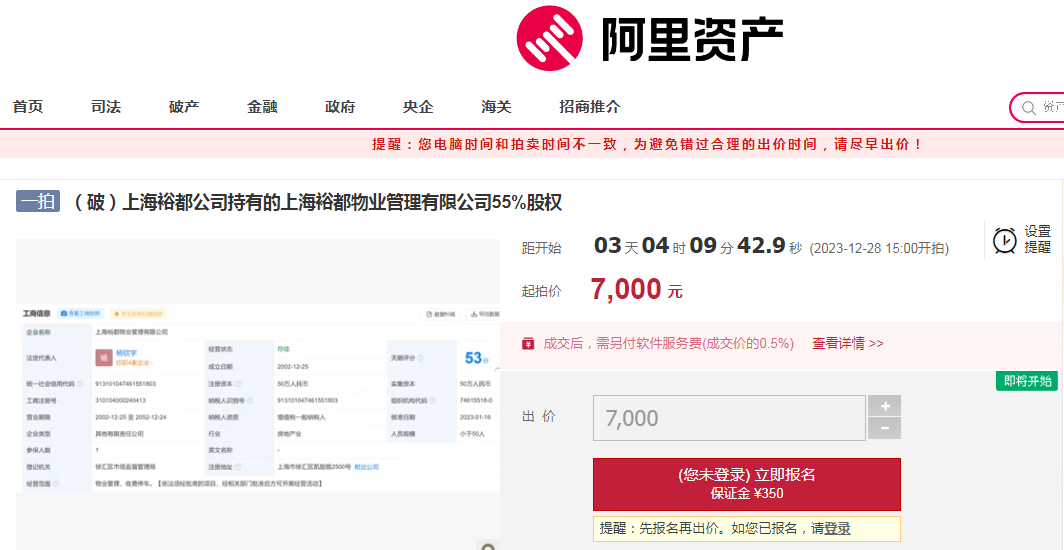Image resolution: width=1064 pixels, height=550 pixels.
Task: Select 招商推介 in the navigation bar
Action: (x=590, y=107)
